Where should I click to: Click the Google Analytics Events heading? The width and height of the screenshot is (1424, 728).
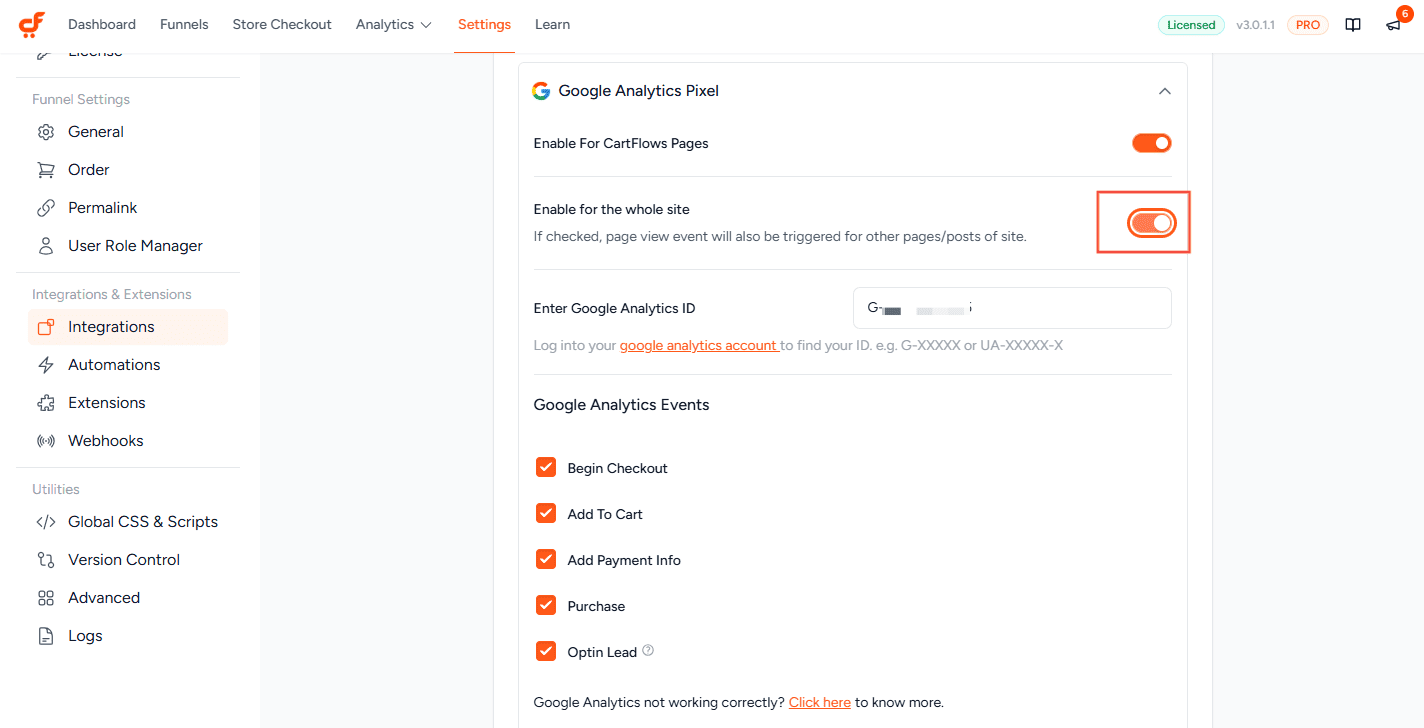click(x=622, y=405)
